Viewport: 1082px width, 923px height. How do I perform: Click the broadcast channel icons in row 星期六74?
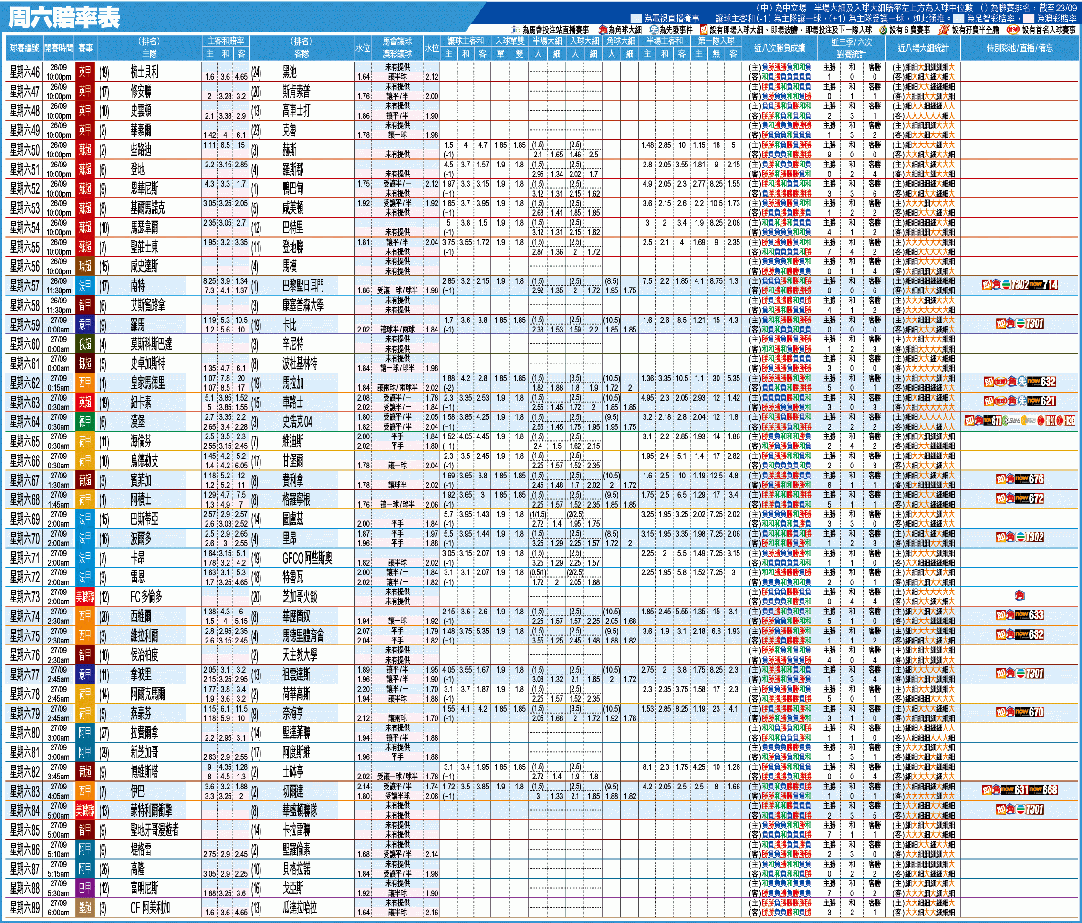click(1020, 615)
